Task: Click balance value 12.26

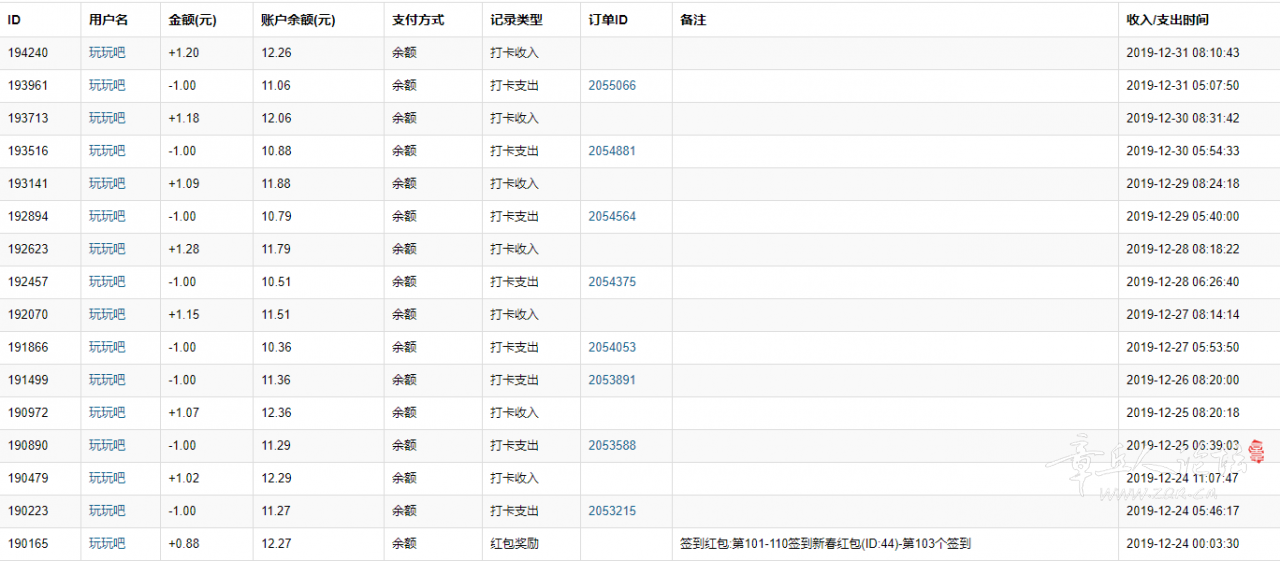Action: [x=276, y=53]
